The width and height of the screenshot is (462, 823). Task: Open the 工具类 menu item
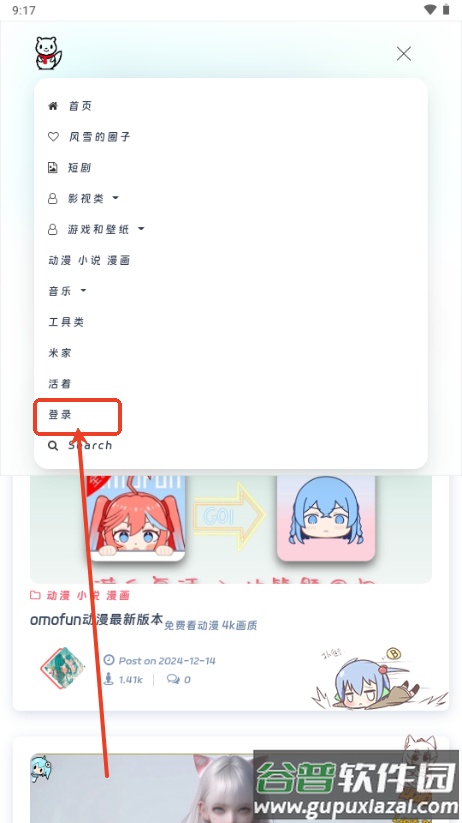point(66,322)
